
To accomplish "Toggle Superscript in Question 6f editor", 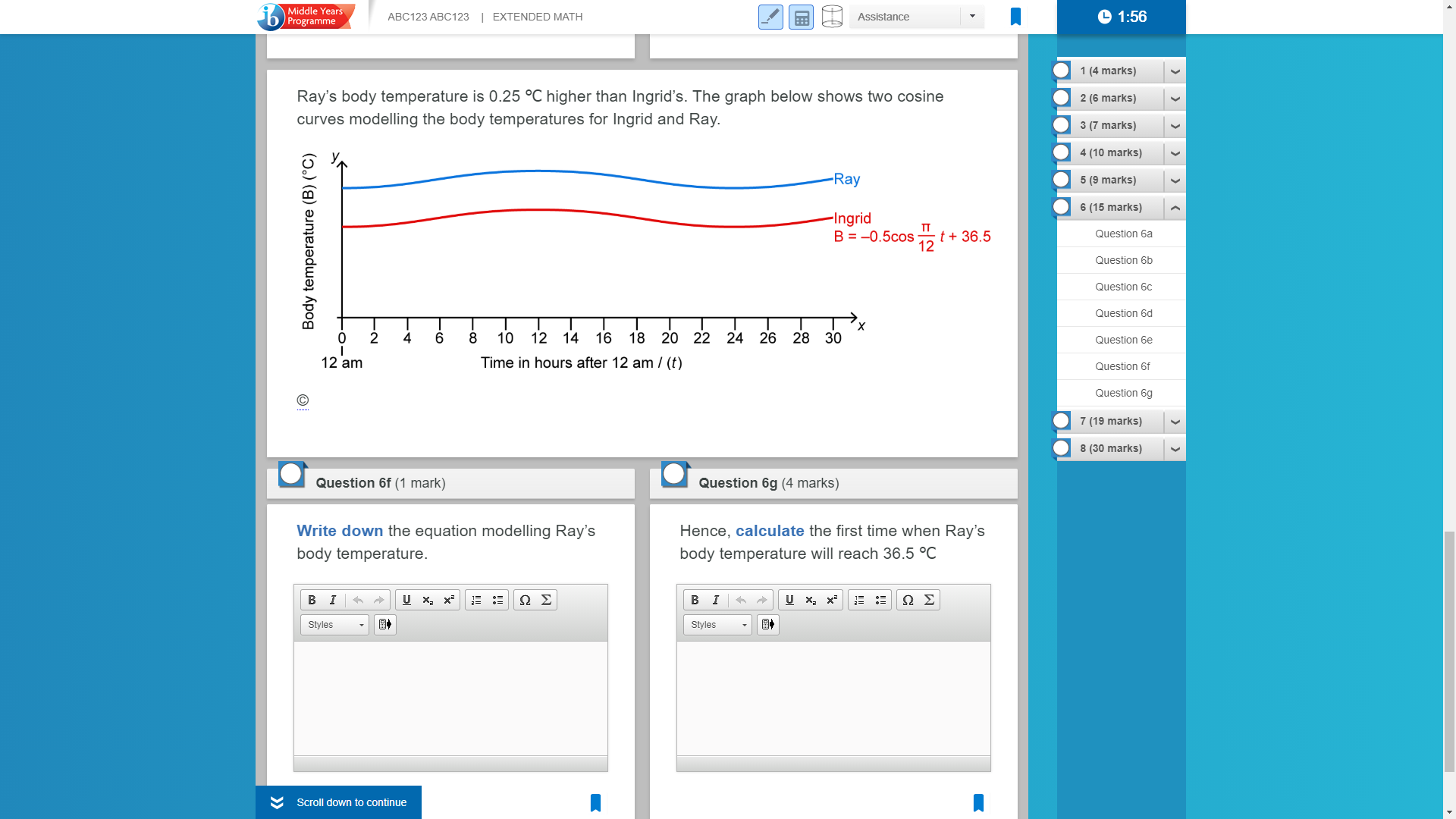I will pos(449,600).
